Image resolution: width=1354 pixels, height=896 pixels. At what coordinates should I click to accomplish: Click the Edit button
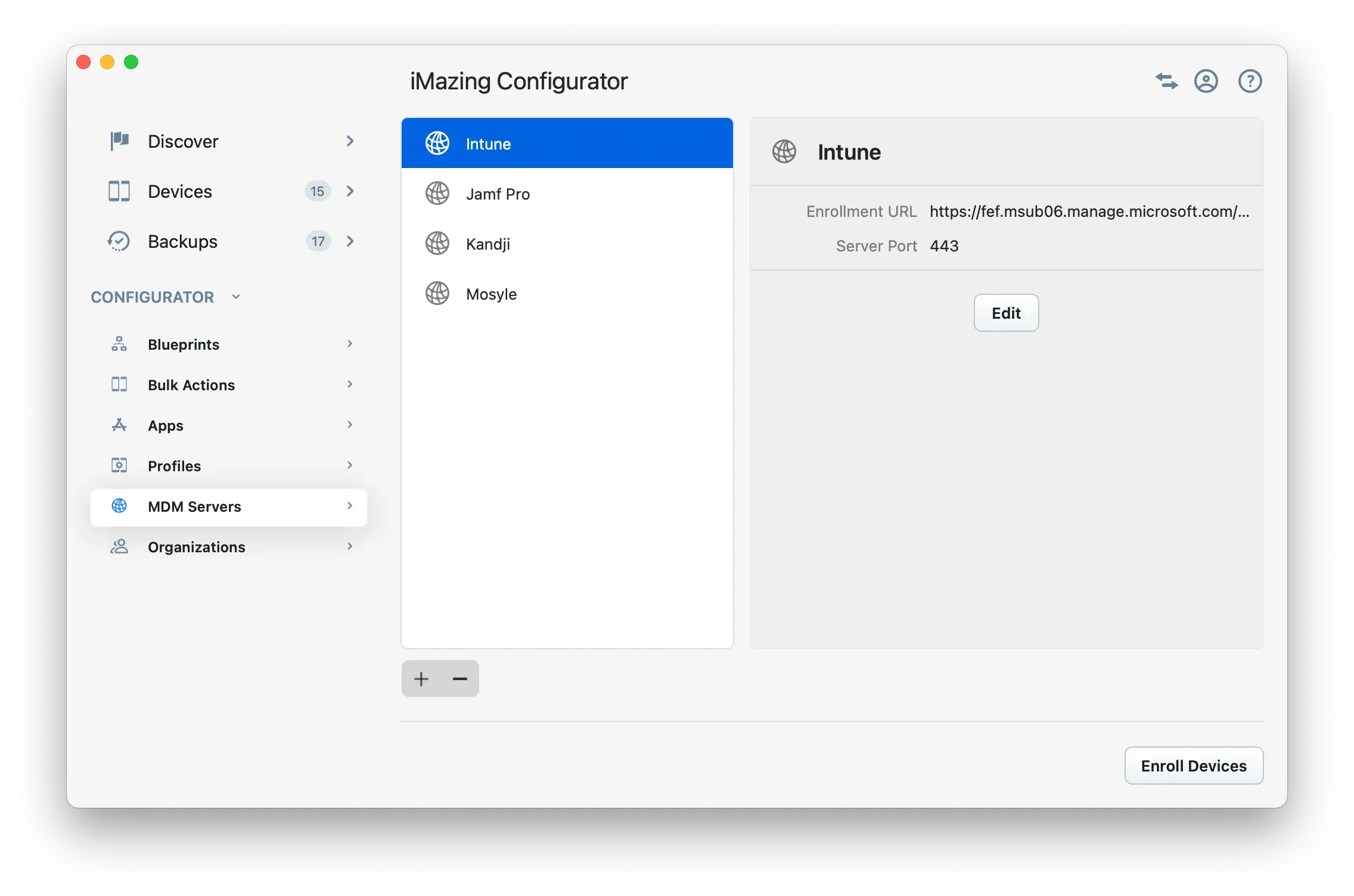click(1005, 313)
